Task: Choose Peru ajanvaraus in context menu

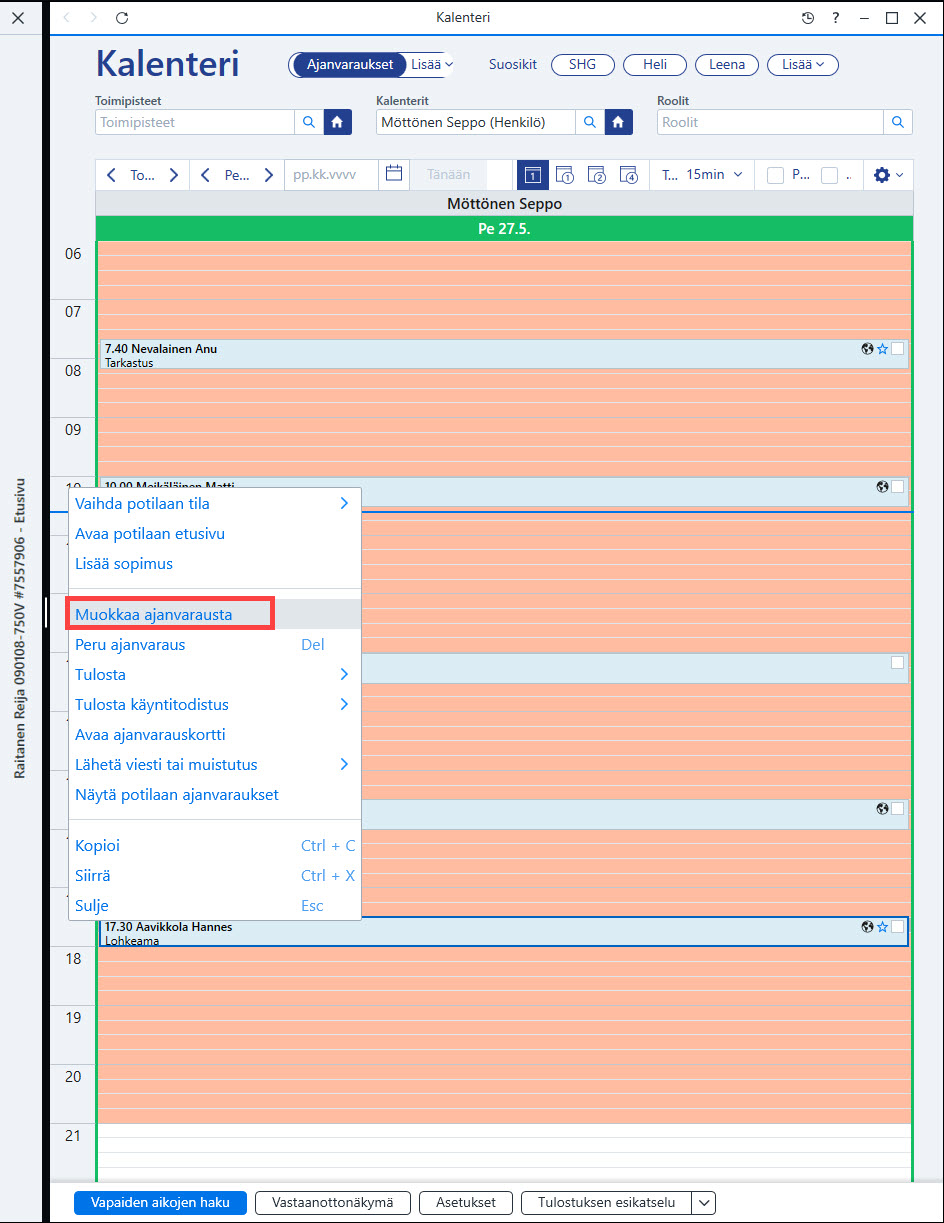Action: [214, 645]
